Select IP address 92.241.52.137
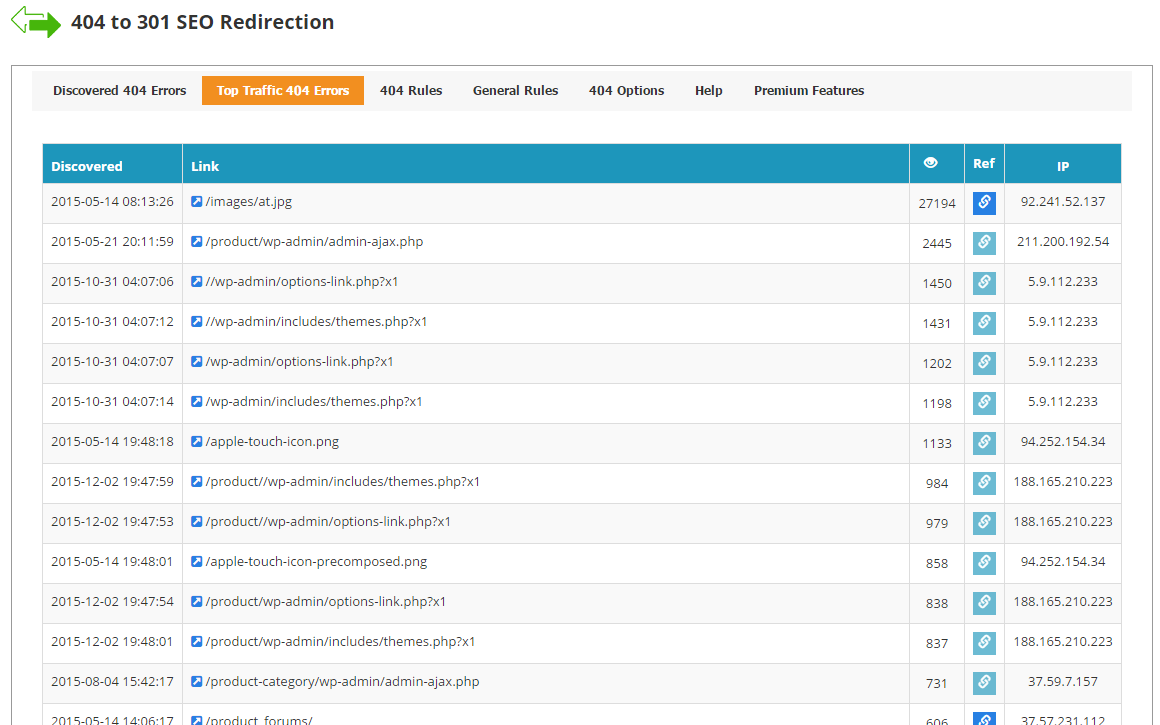Viewport: 1160px width, 725px height. (1063, 201)
